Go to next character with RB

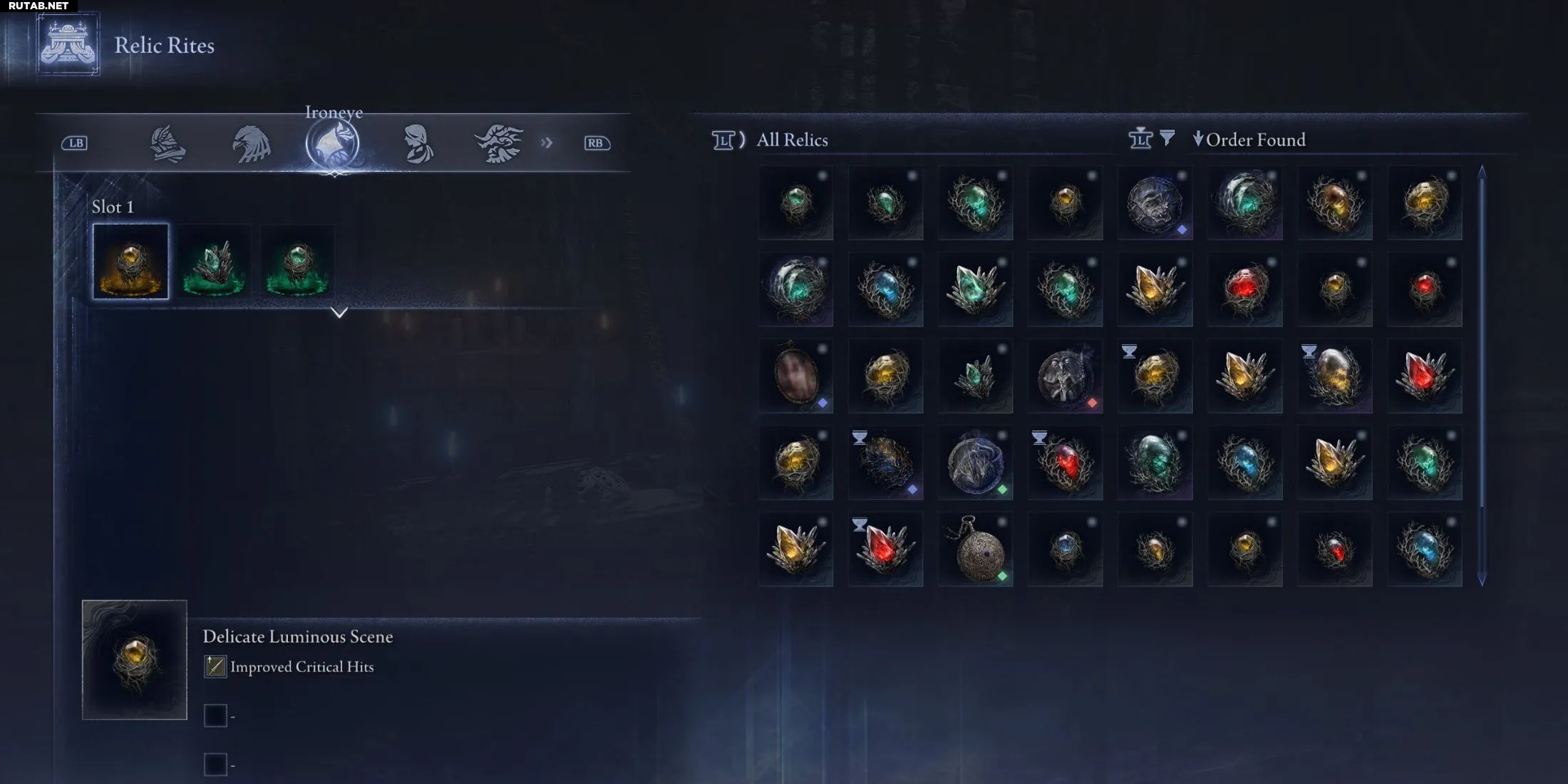[x=596, y=143]
